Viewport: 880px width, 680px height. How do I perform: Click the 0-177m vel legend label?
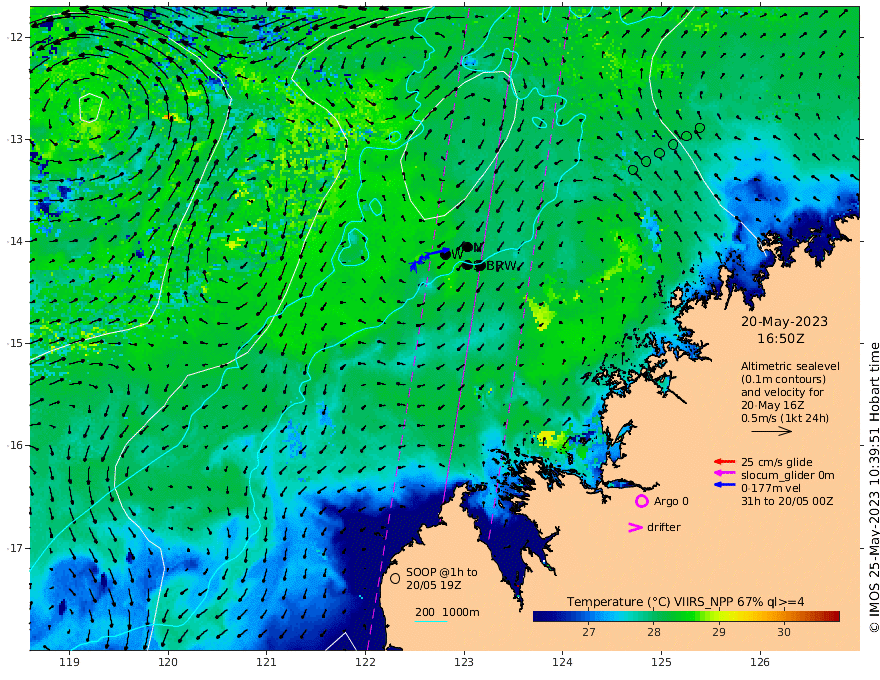pyautogui.click(x=771, y=488)
